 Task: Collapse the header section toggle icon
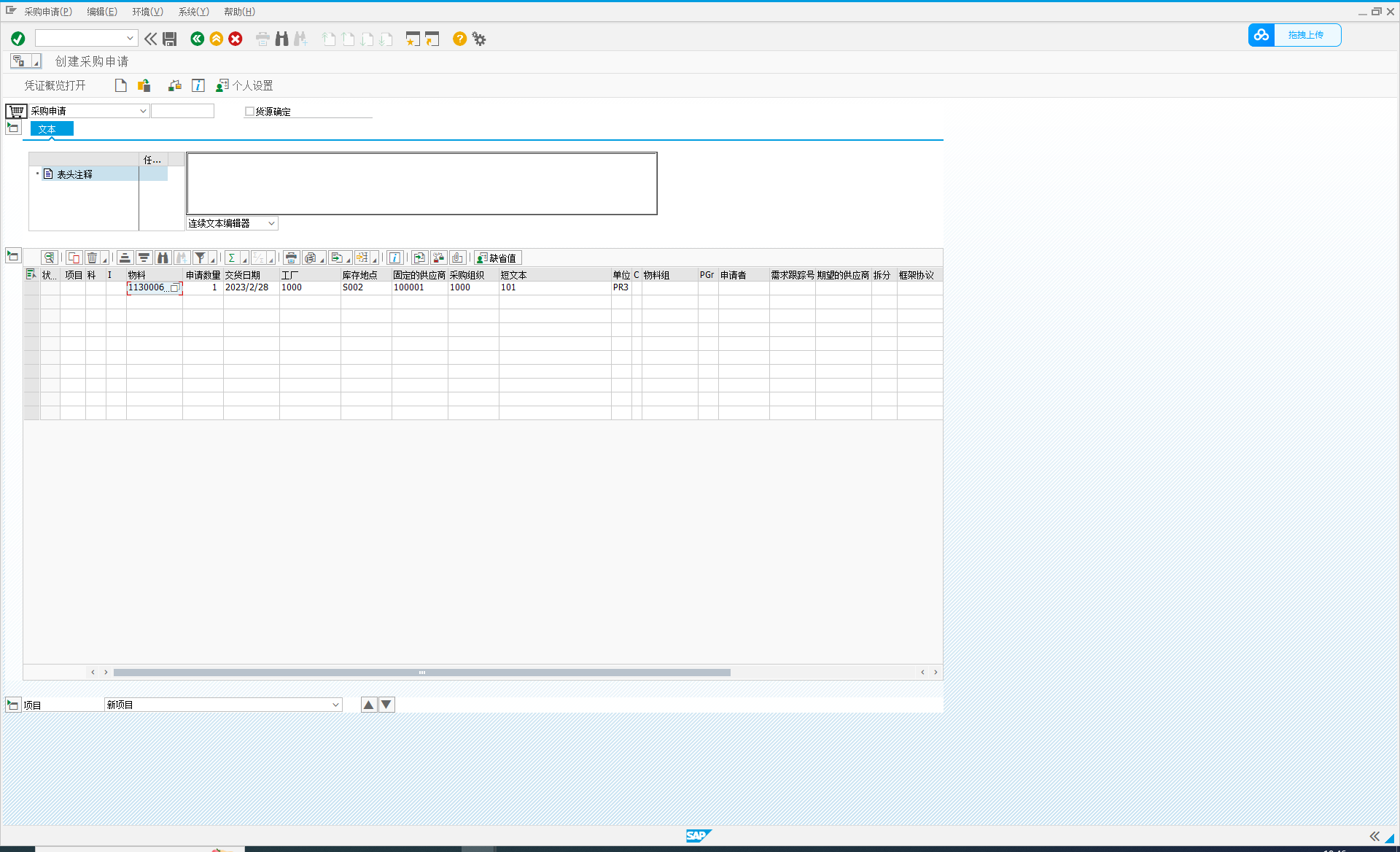[x=12, y=128]
